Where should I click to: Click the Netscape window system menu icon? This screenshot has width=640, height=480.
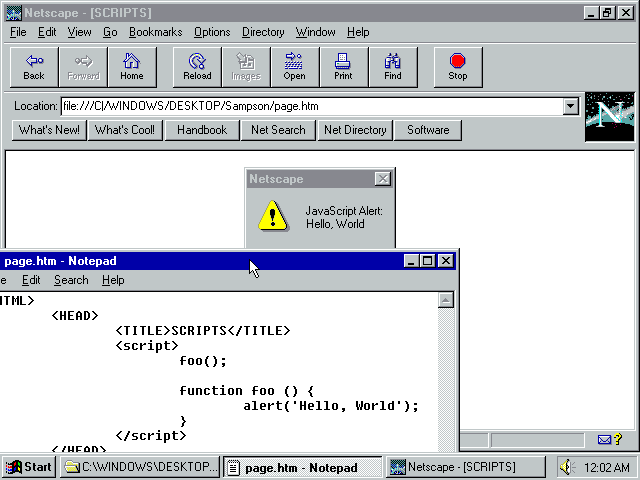click(x=13, y=13)
